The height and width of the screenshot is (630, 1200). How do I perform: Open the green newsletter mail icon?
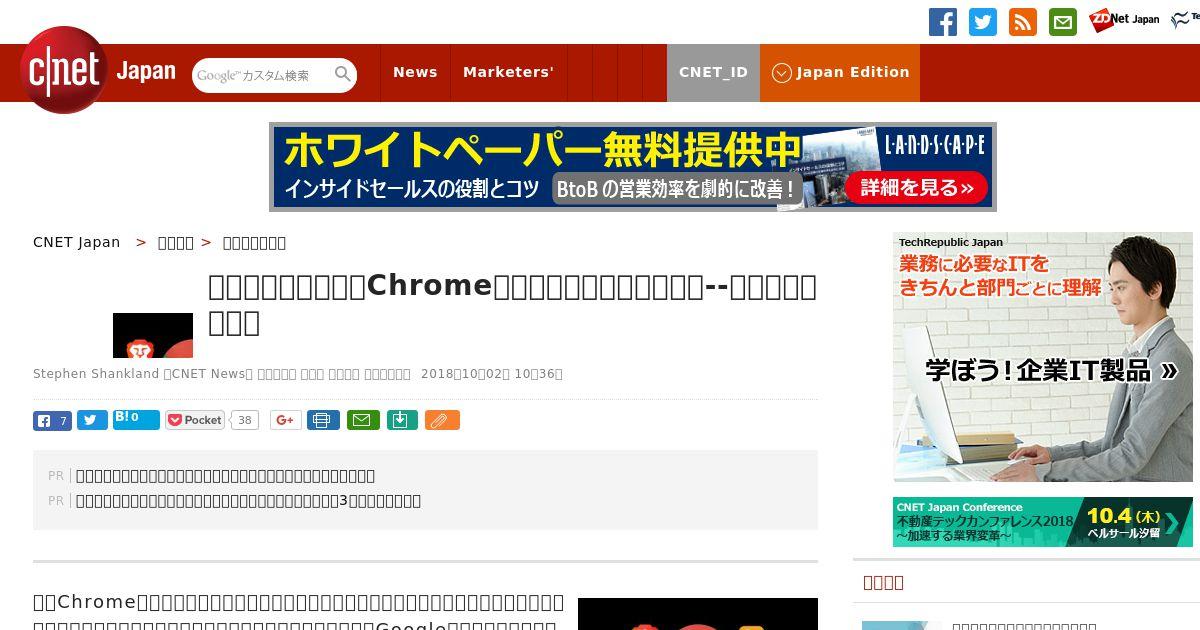1063,22
